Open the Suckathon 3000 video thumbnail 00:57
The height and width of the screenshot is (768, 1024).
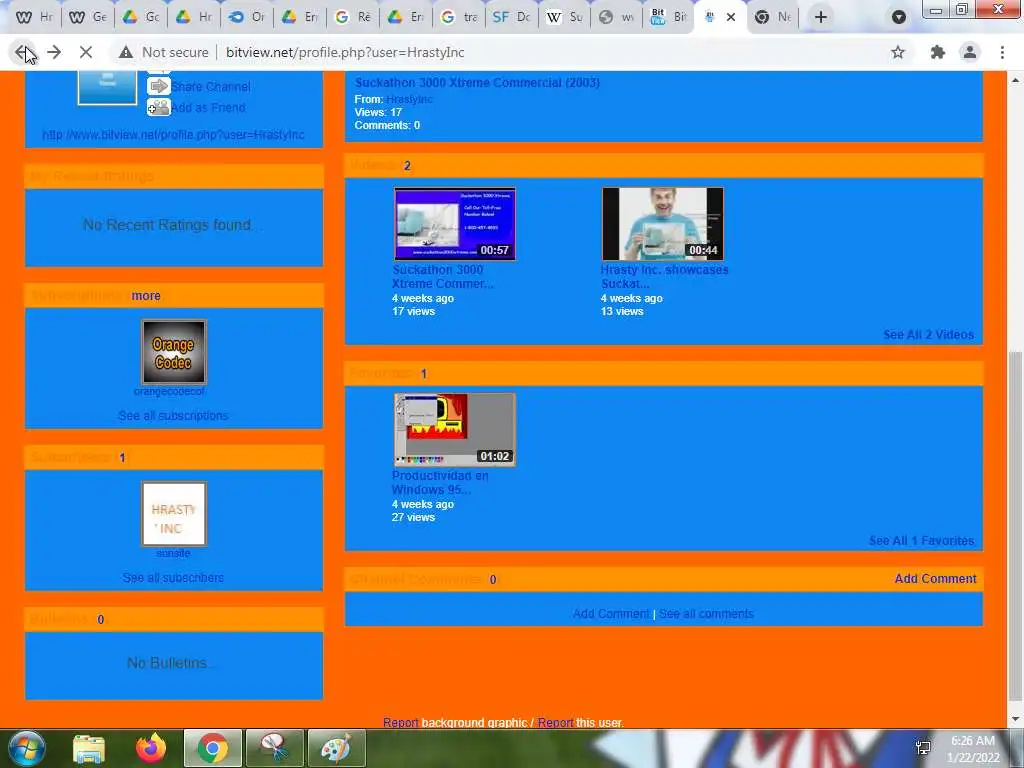pyautogui.click(x=455, y=224)
